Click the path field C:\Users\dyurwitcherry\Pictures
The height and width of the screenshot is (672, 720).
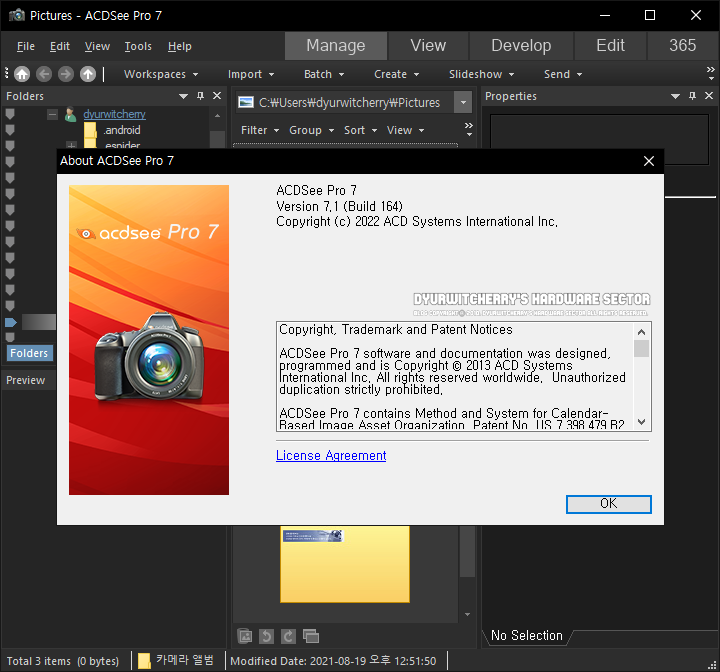pyautogui.click(x=349, y=102)
